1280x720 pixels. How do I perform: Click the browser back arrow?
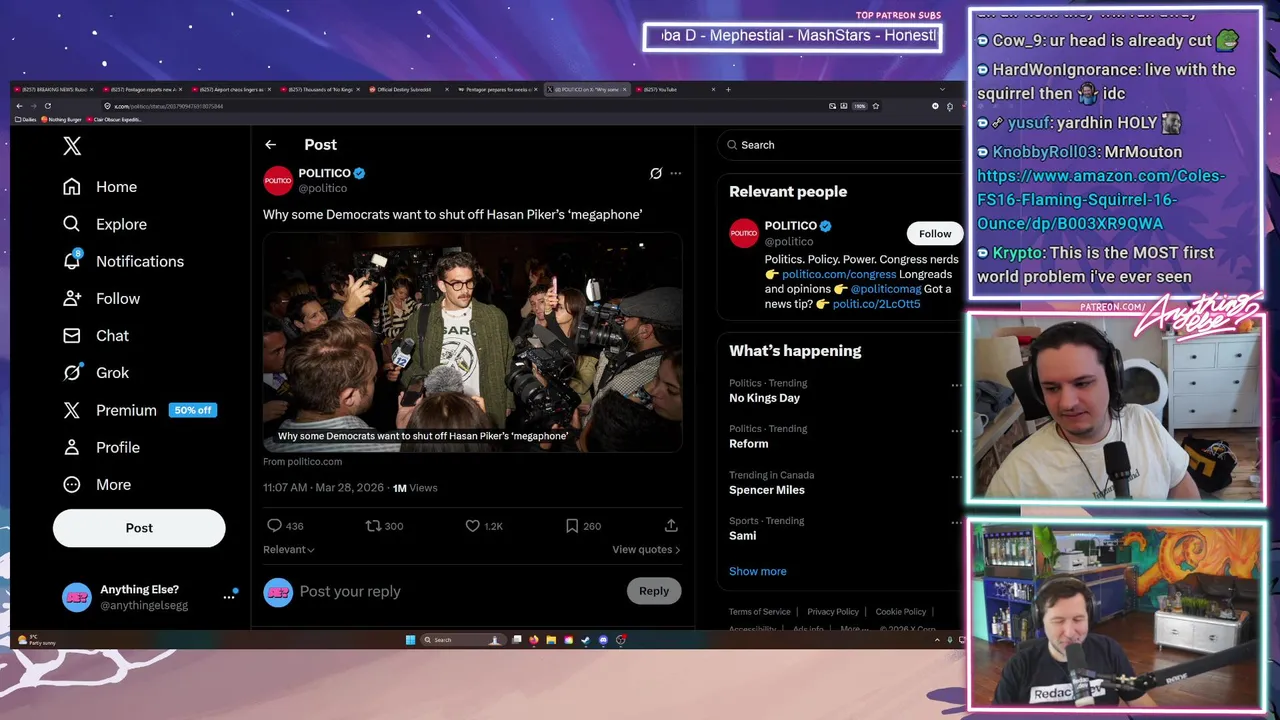18,106
